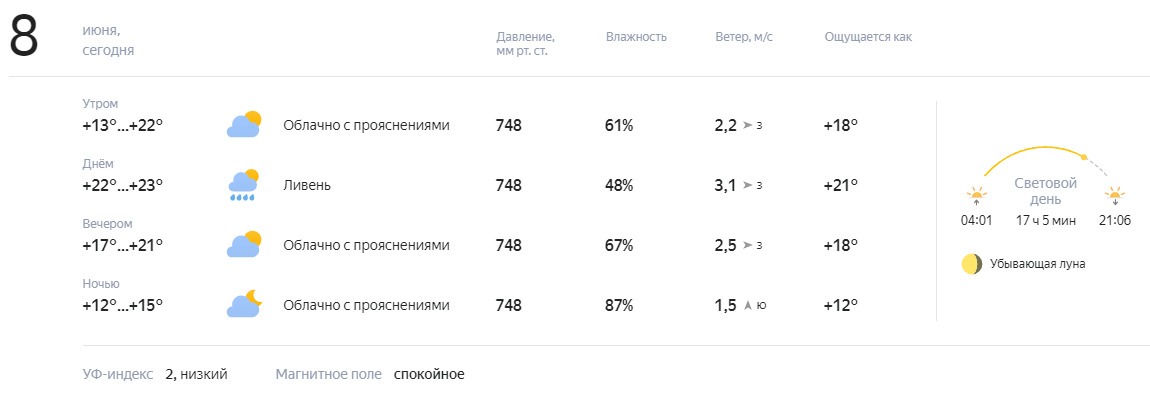1150x399 pixels.
Task: Click the Убывающая луна text
Action: click(1037, 264)
